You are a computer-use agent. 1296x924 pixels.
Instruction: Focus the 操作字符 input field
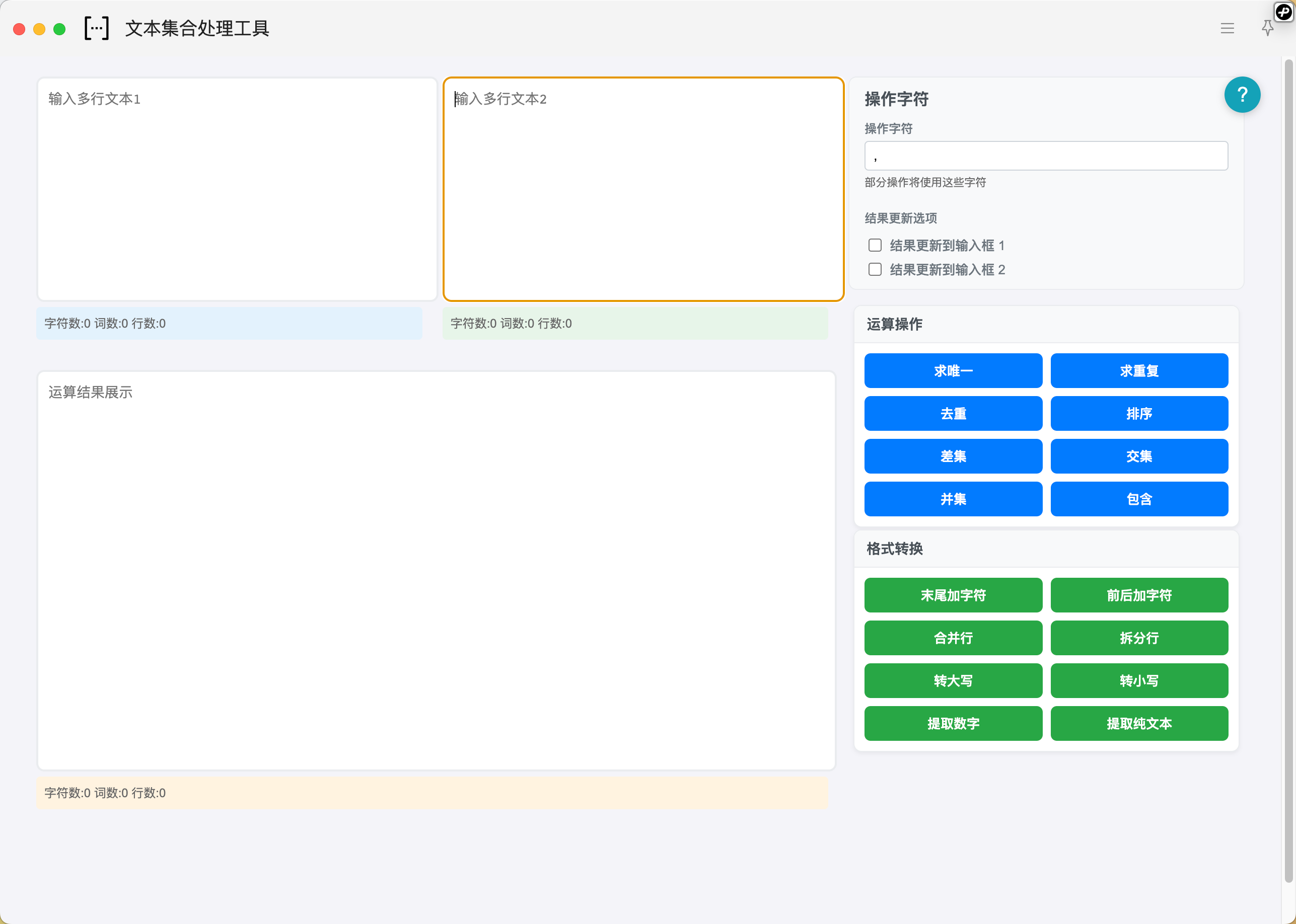[x=1046, y=156]
